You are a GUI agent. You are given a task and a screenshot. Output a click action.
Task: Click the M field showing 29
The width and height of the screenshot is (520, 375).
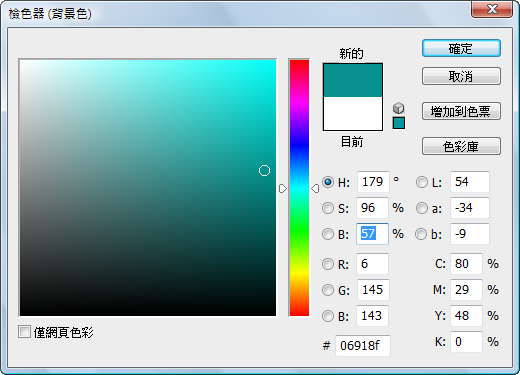(466, 290)
